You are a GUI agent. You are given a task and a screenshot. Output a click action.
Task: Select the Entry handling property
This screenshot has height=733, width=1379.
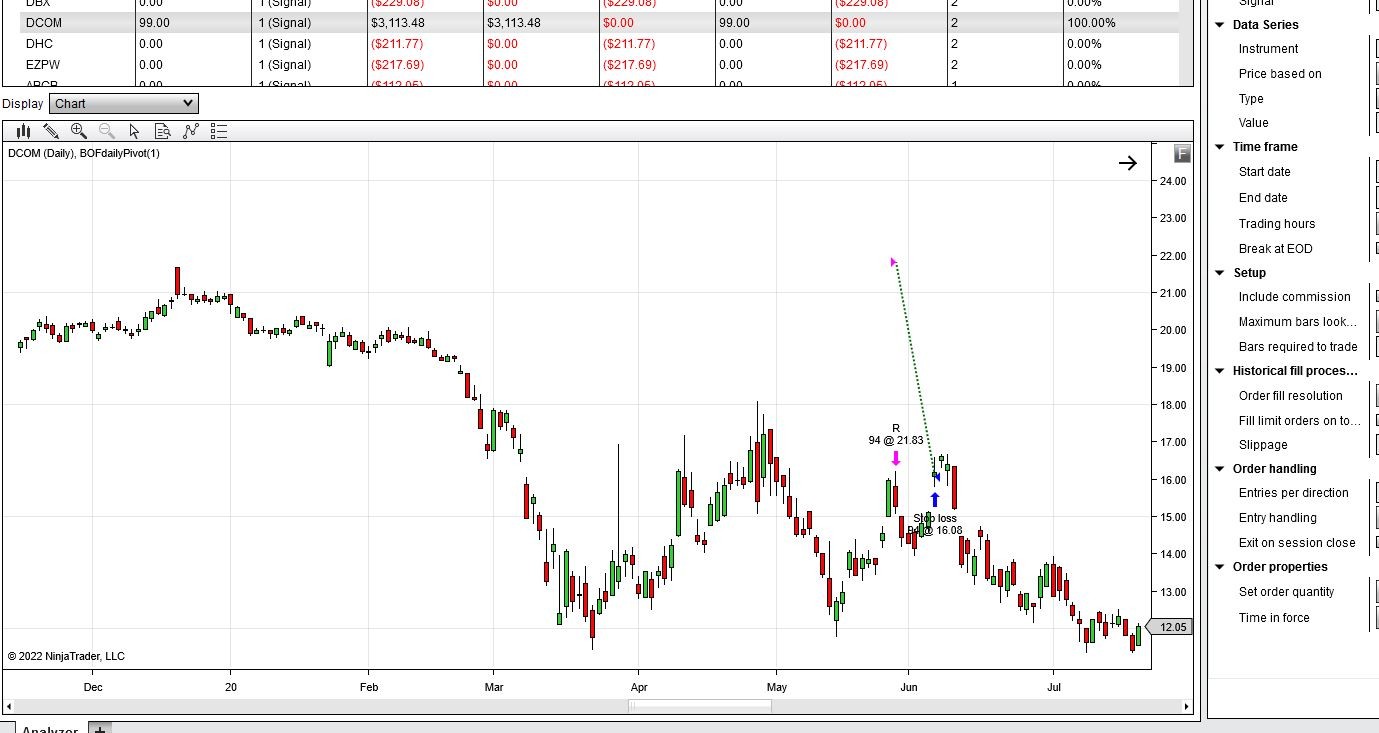[x=1277, y=518]
